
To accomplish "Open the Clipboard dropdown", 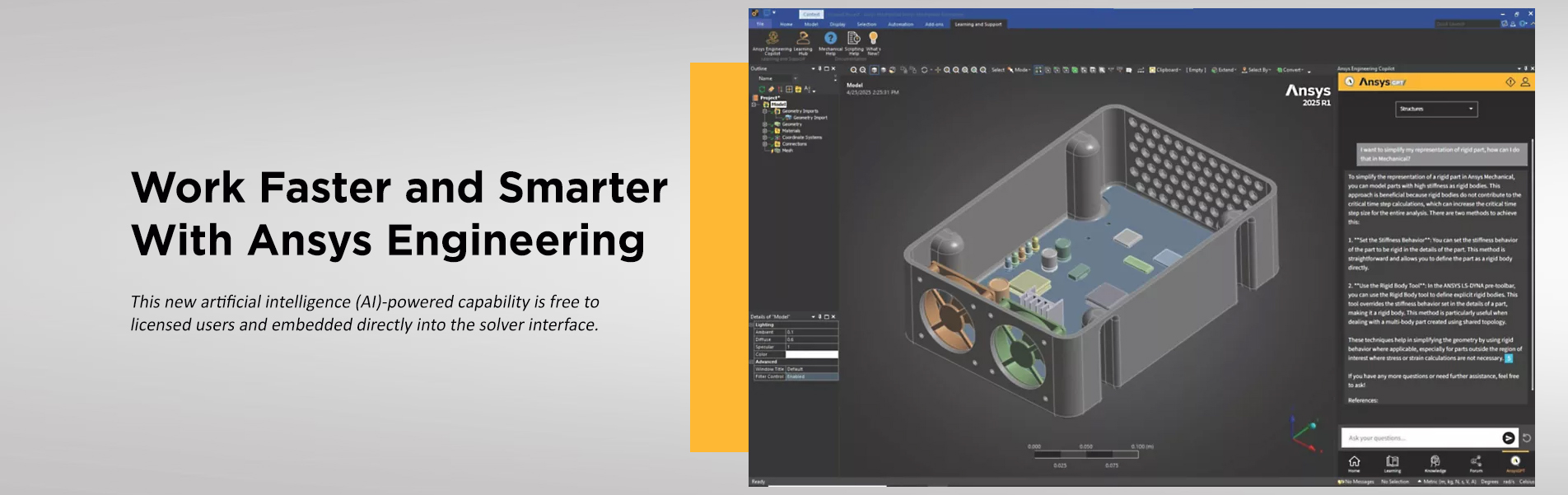I will pos(1164,70).
